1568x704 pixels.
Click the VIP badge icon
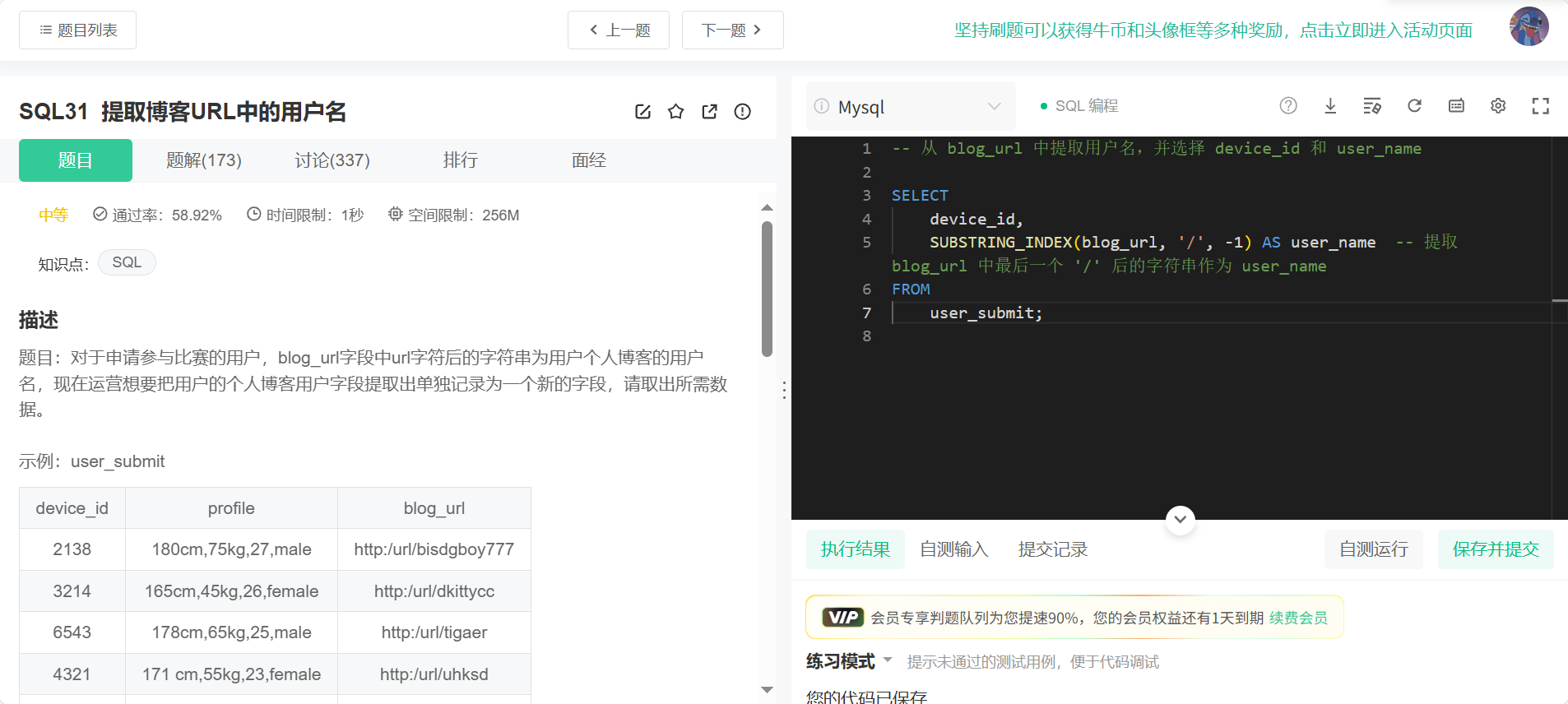(x=843, y=618)
